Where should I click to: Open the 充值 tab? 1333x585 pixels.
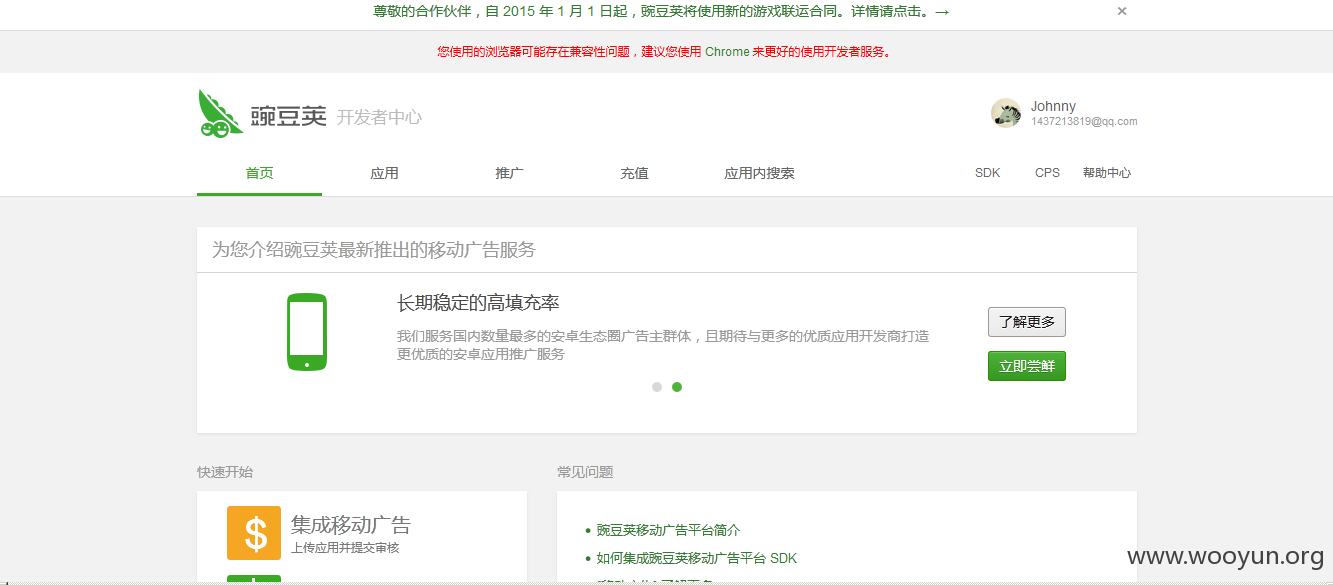point(634,173)
